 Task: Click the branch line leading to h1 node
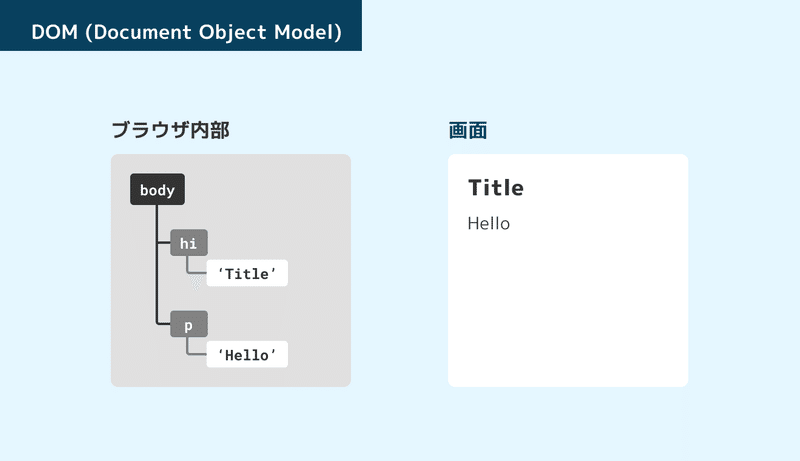pos(164,242)
